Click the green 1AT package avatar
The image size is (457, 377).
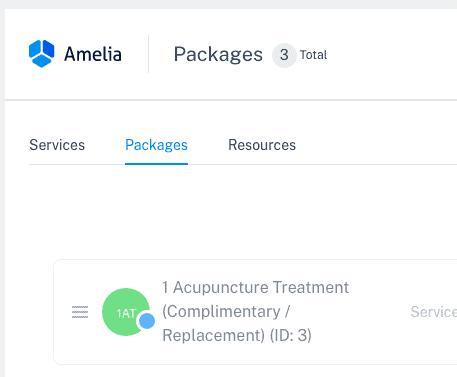(x=126, y=312)
